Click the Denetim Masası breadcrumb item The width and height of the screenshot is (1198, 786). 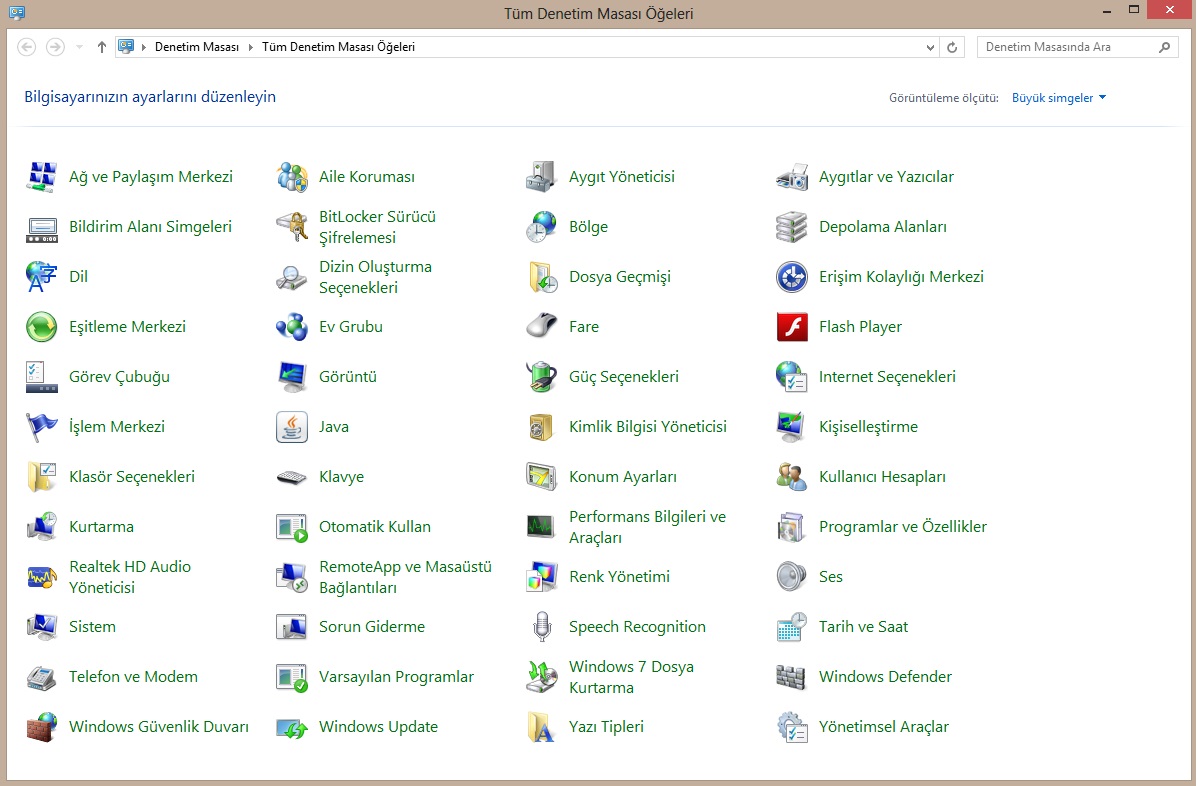197,47
